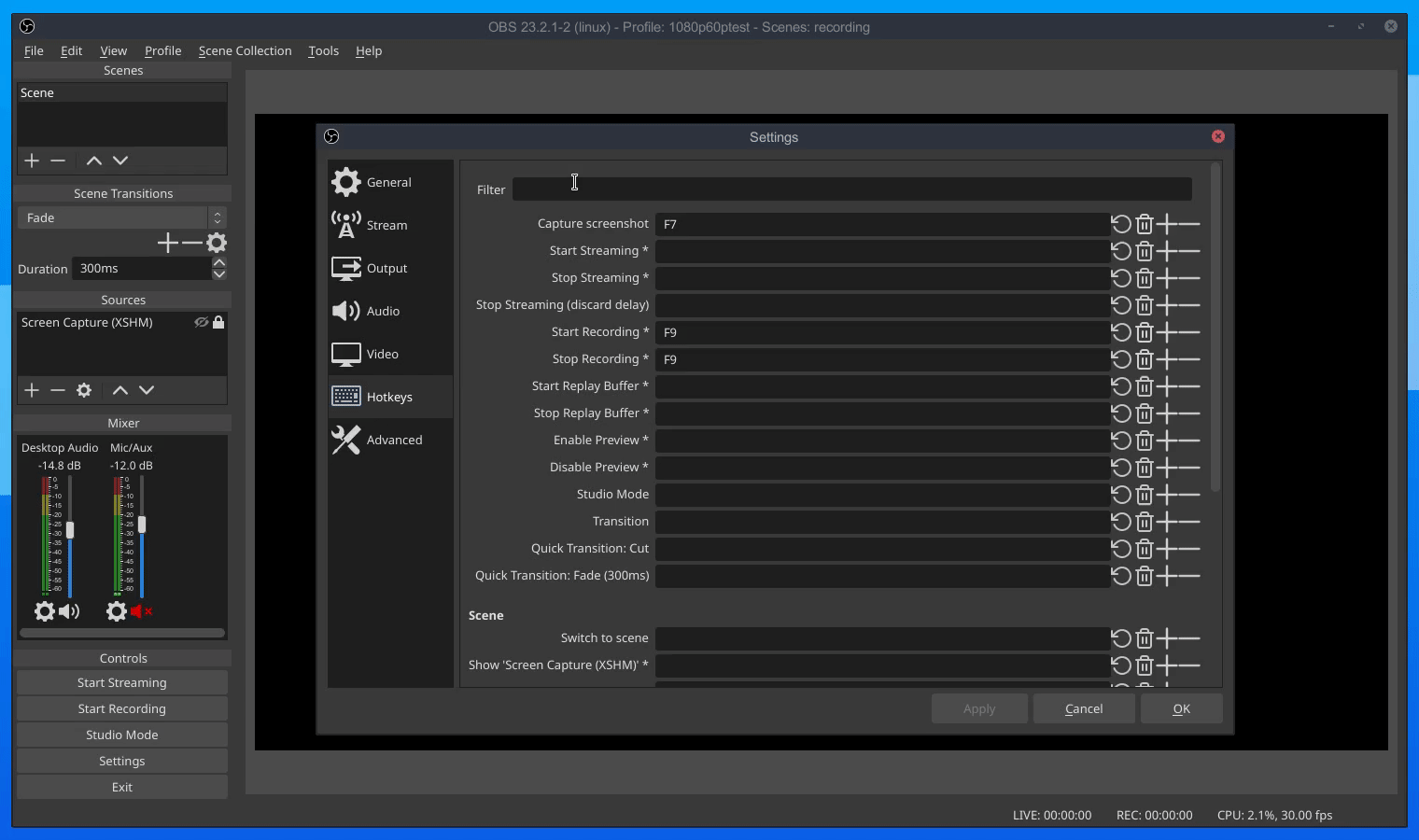
Task: Add a new source with plus icon
Action: 32,390
